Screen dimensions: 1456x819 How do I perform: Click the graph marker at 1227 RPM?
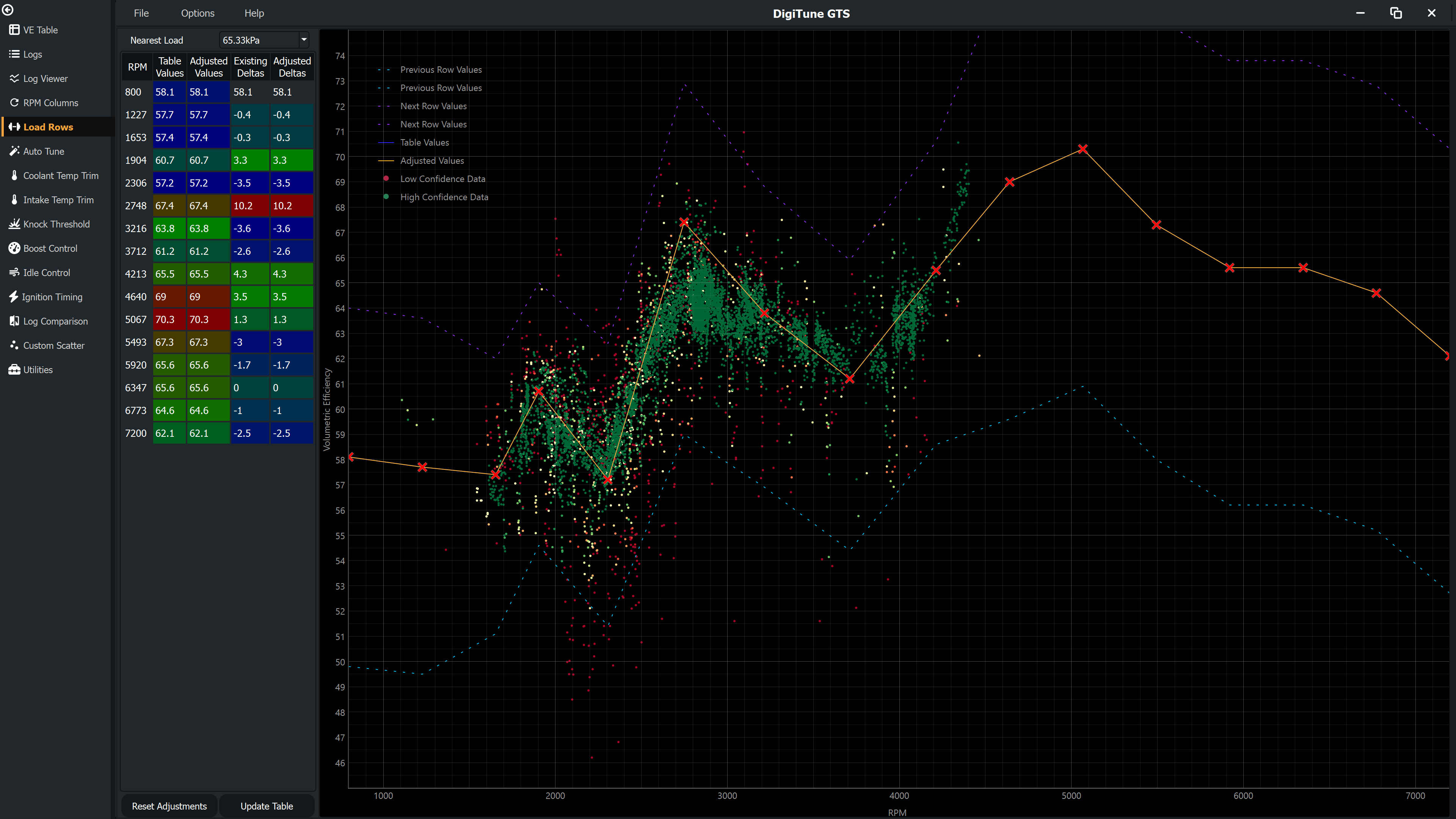point(422,467)
